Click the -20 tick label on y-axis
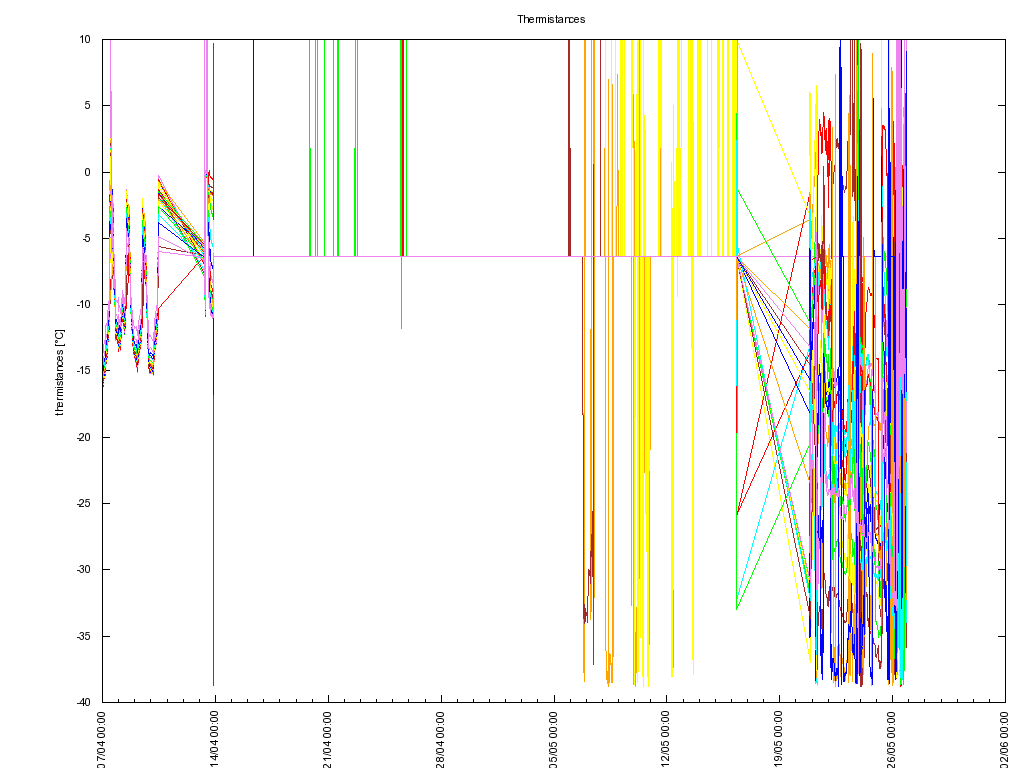Image resolution: width=1024 pixels, height=768 pixels. tap(84, 437)
